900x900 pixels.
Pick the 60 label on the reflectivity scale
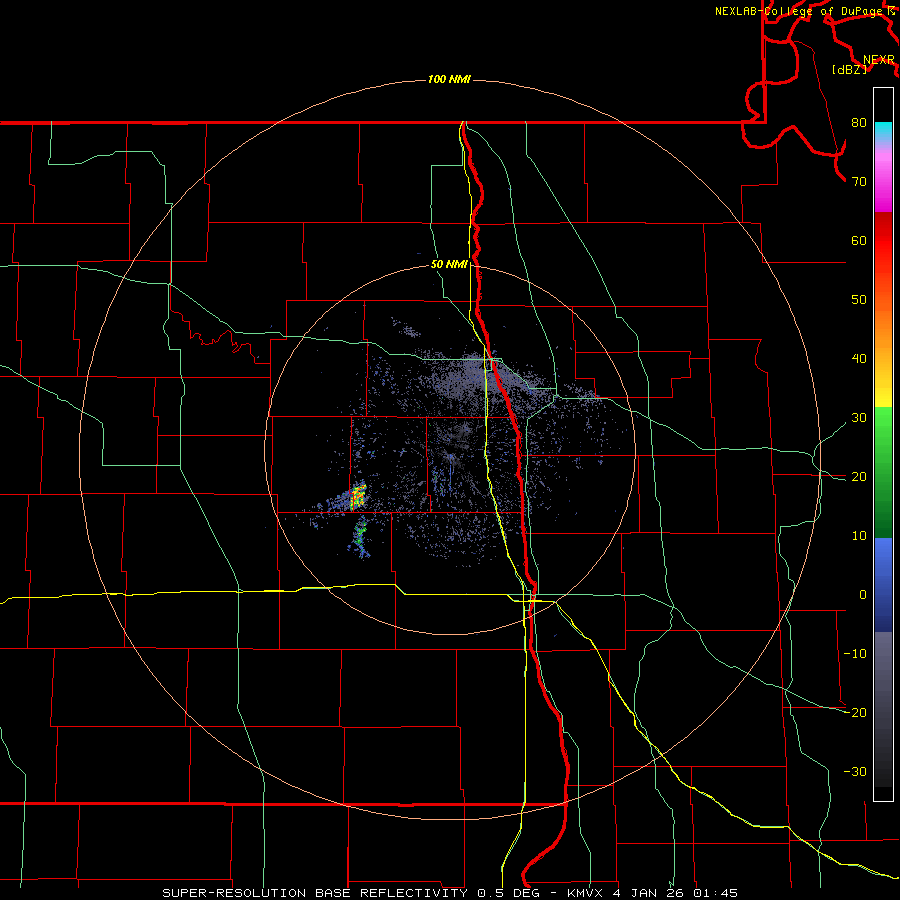point(859,240)
